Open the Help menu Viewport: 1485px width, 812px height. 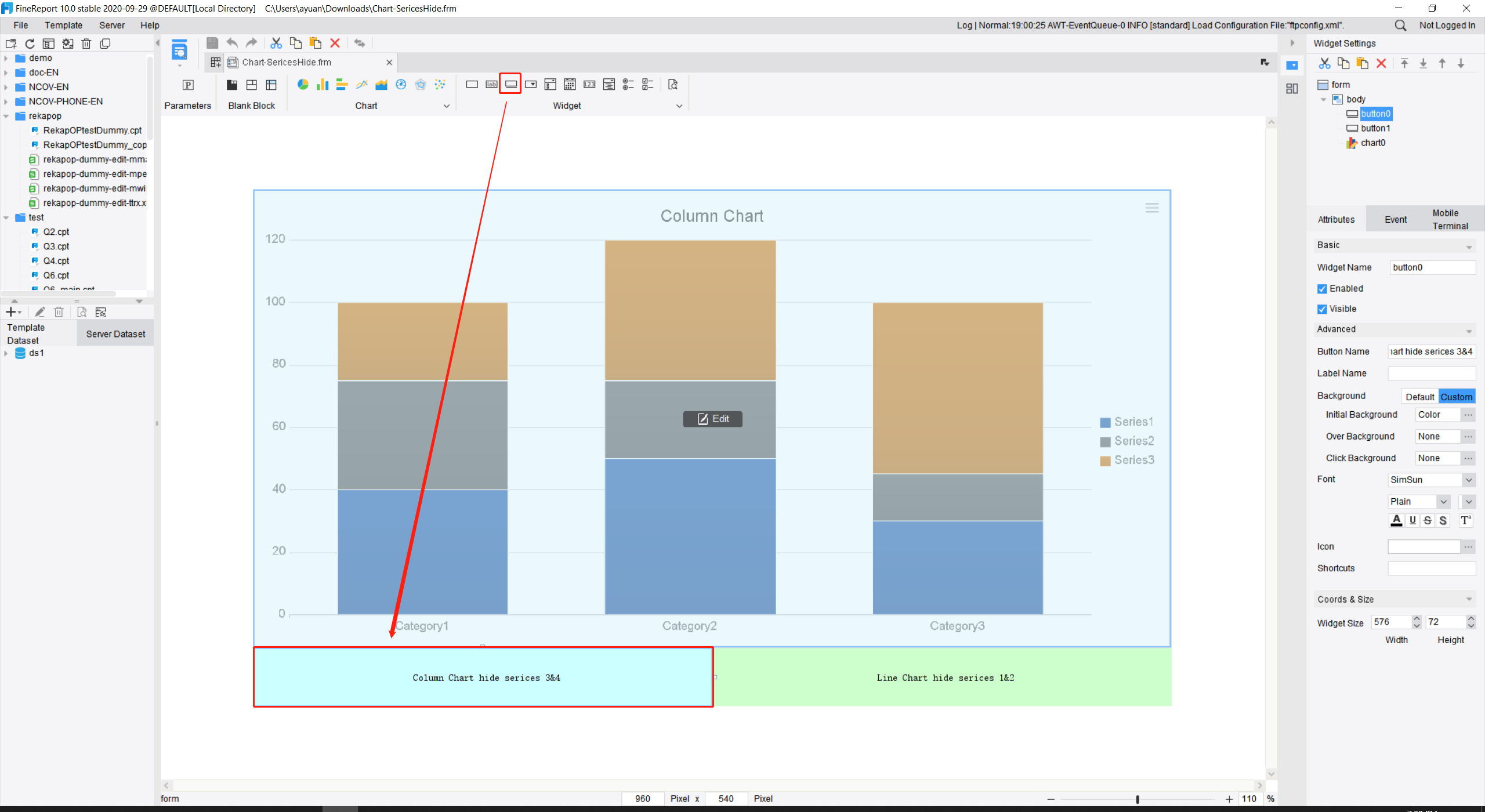click(150, 26)
